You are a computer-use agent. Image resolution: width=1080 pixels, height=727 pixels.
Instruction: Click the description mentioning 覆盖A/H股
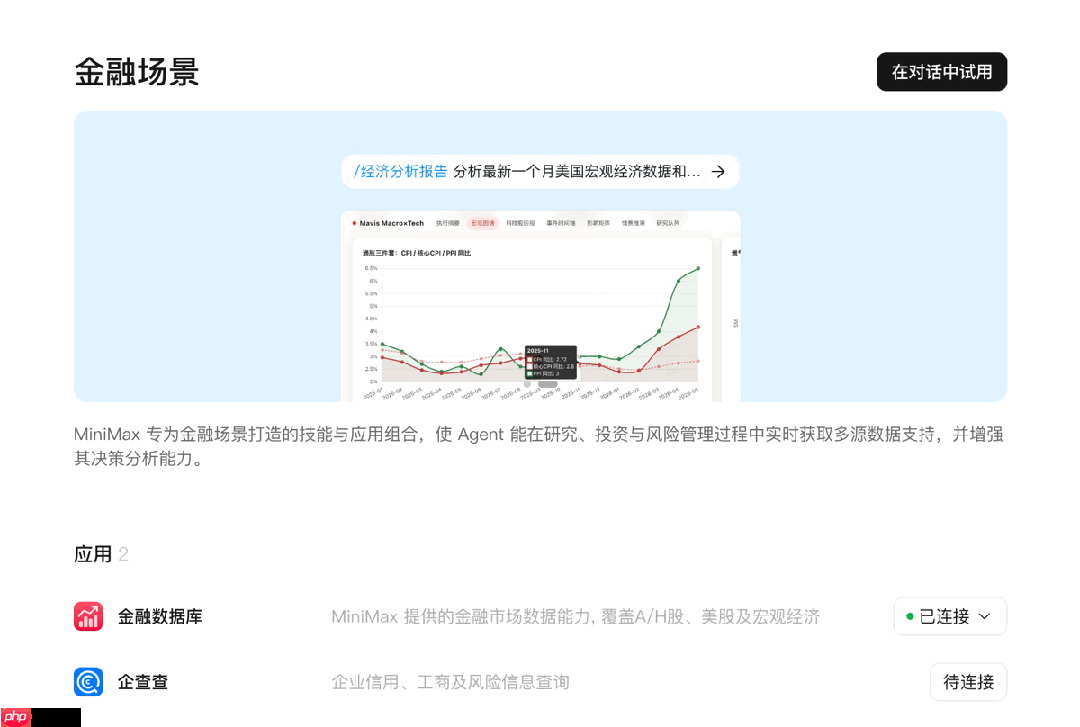click(x=575, y=616)
